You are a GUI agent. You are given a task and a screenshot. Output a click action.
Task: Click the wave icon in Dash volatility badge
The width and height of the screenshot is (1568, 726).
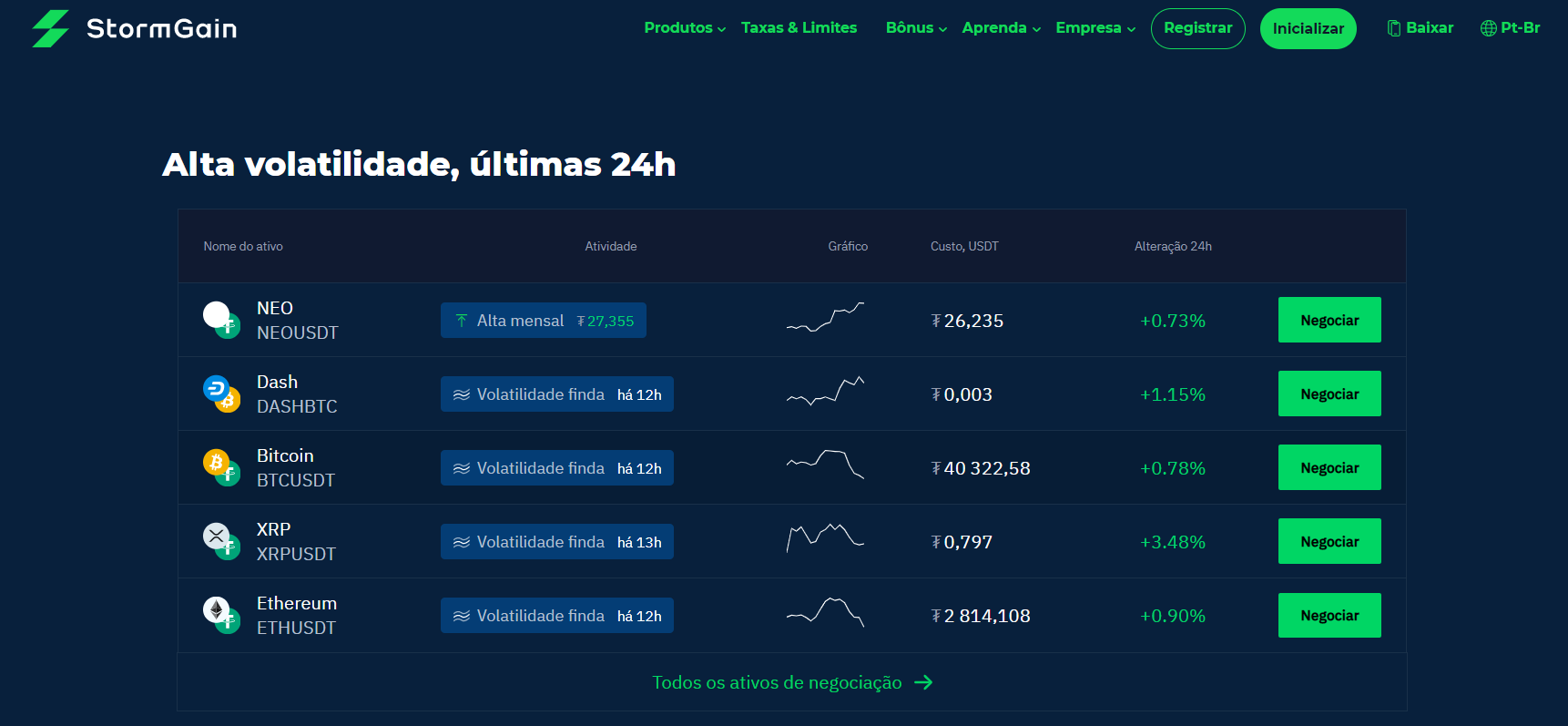pos(462,394)
